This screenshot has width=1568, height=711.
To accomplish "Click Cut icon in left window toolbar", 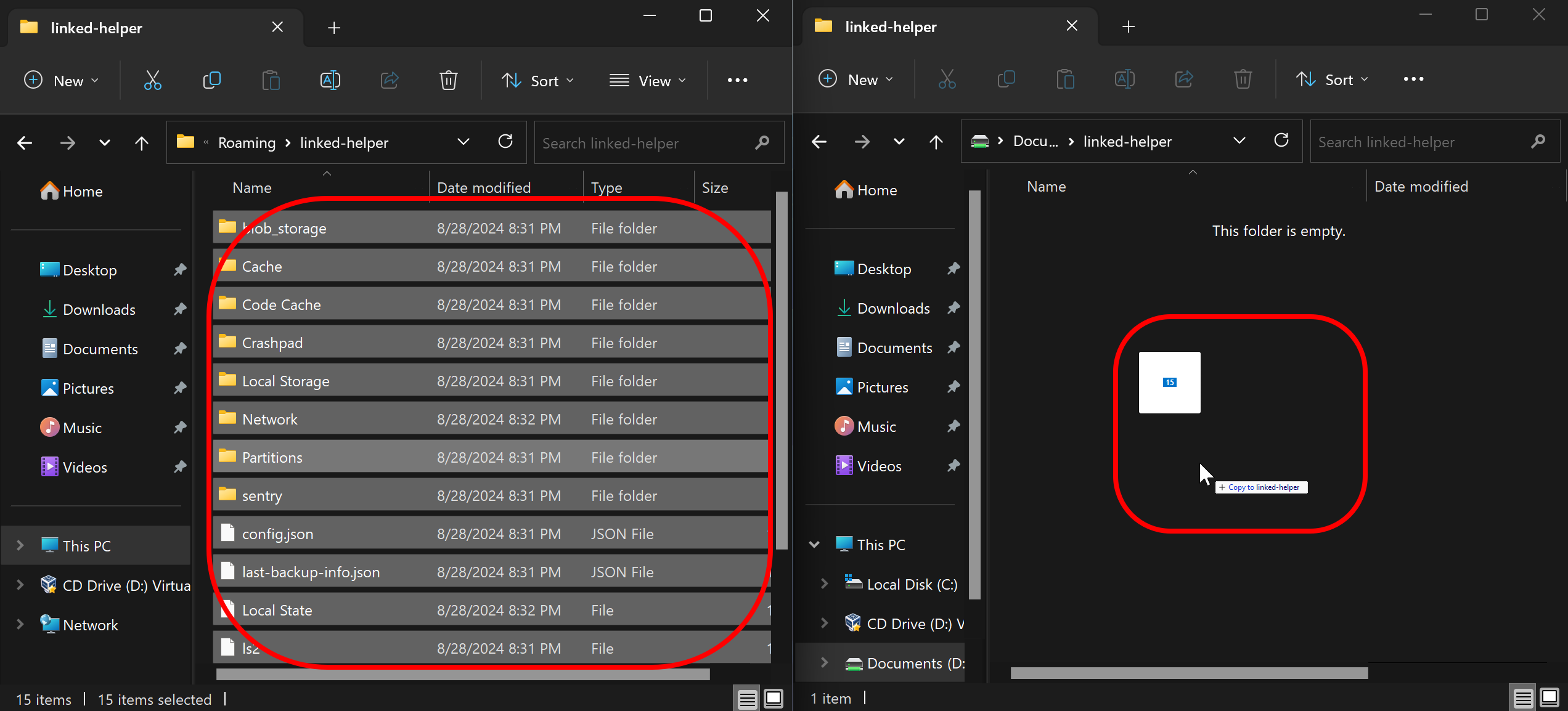I will tap(152, 80).
